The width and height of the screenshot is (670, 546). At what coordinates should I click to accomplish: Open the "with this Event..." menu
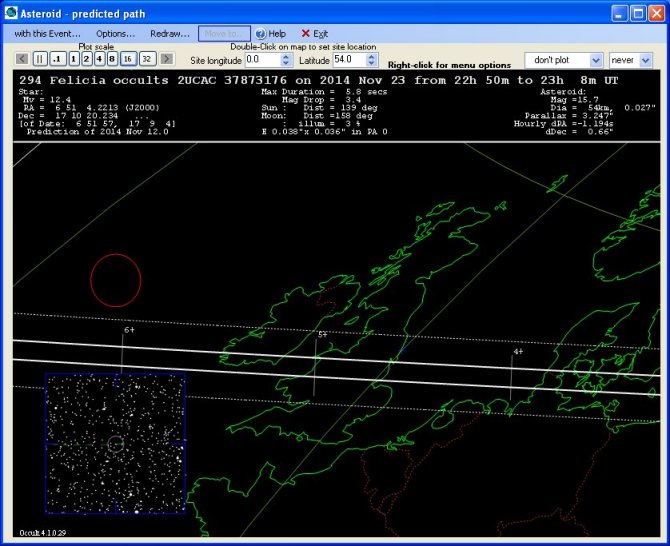46,33
